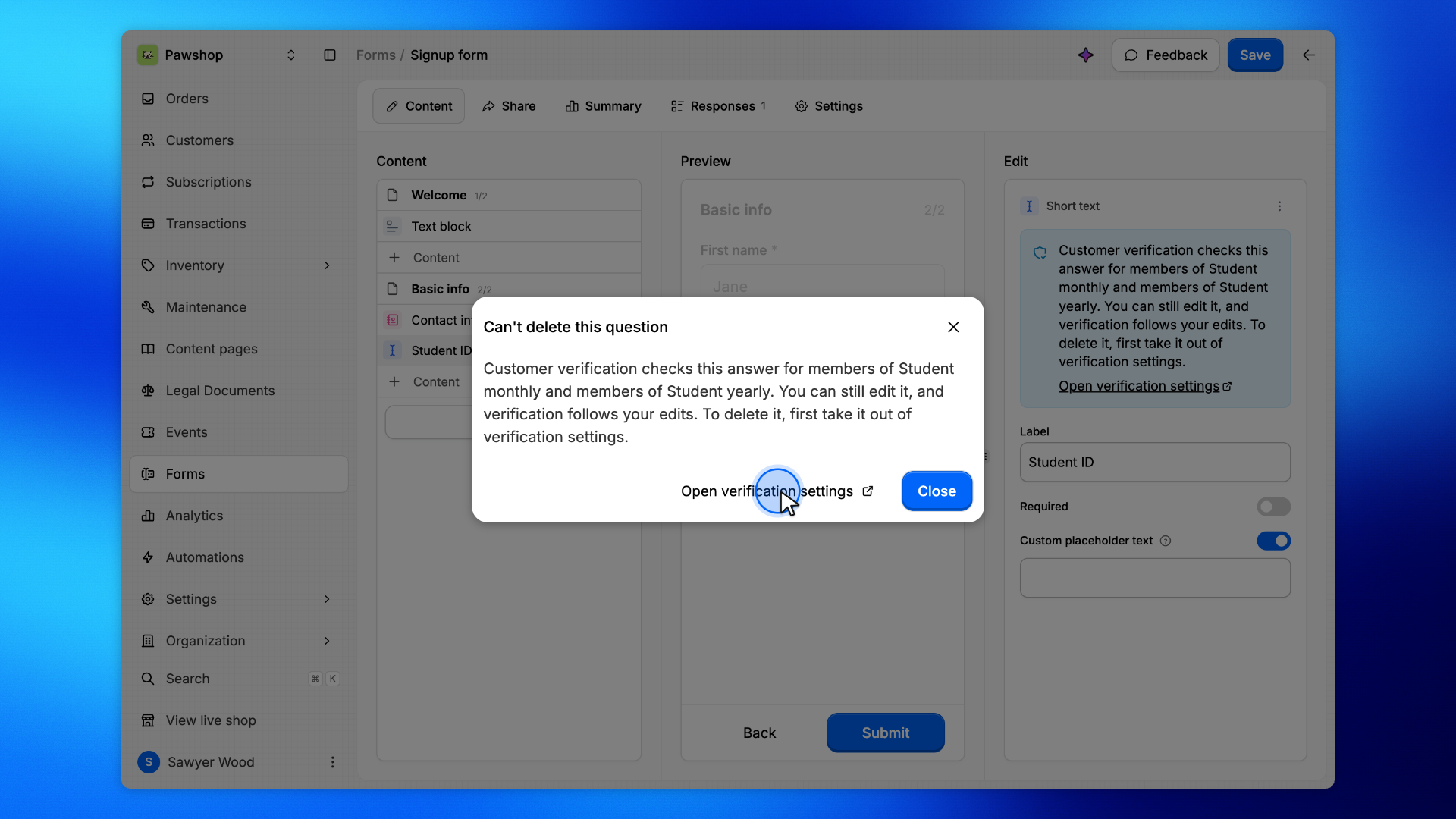Viewport: 1456px width, 819px height.
Task: Toggle the sidebar collapse icon
Action: pos(330,55)
